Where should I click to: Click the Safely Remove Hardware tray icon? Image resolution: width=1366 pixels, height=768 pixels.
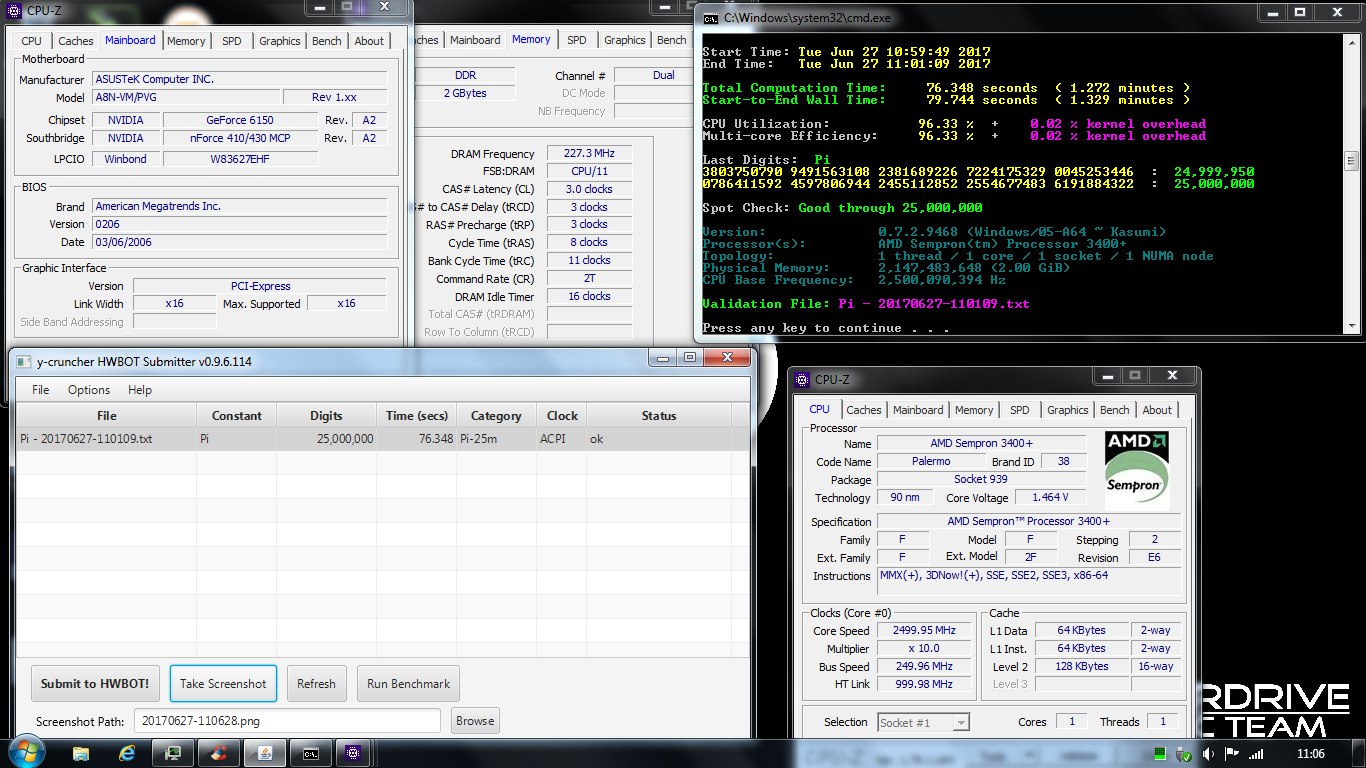1184,754
